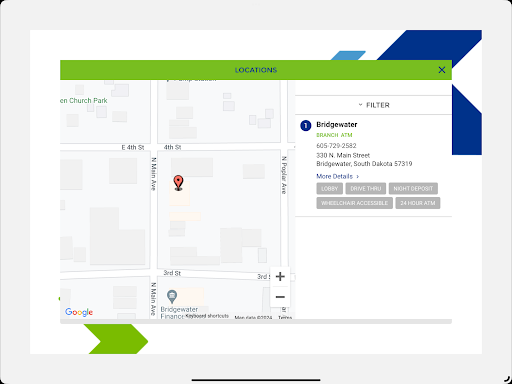Screen dimensions: 512x384
Task: Click the chevron beside More Details
Action: pos(358,176)
